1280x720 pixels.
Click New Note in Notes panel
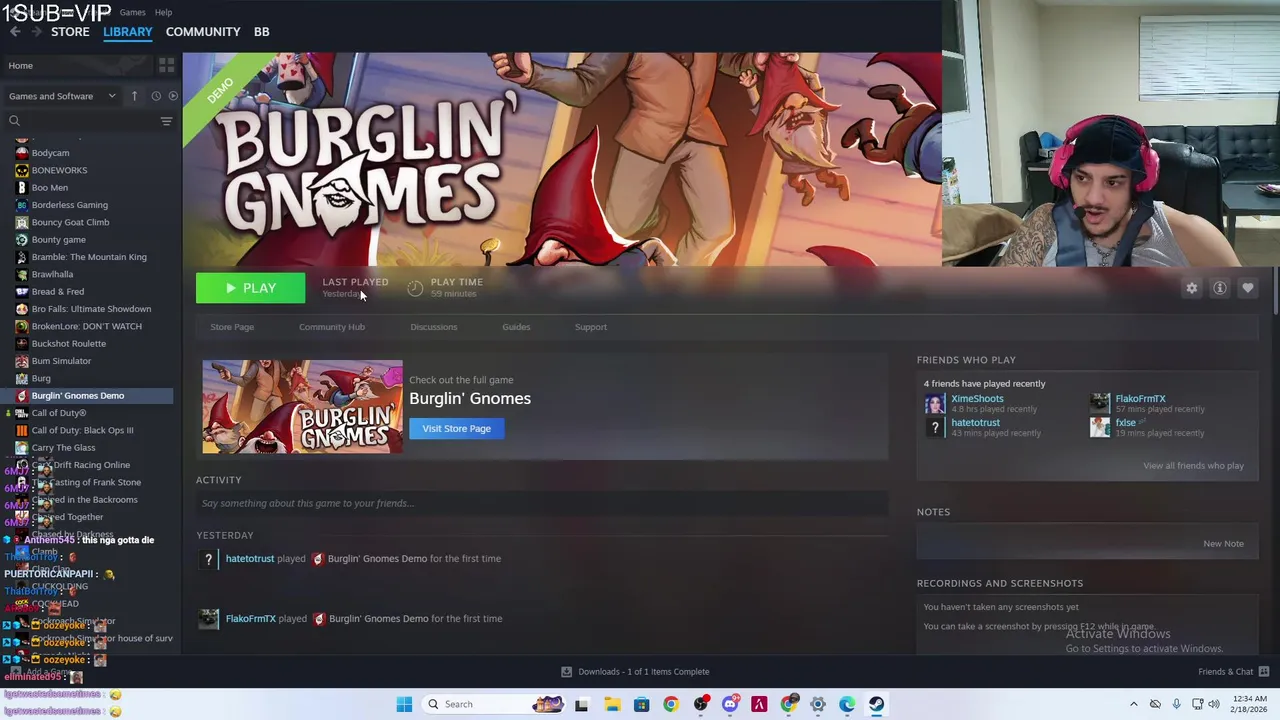point(1223,543)
